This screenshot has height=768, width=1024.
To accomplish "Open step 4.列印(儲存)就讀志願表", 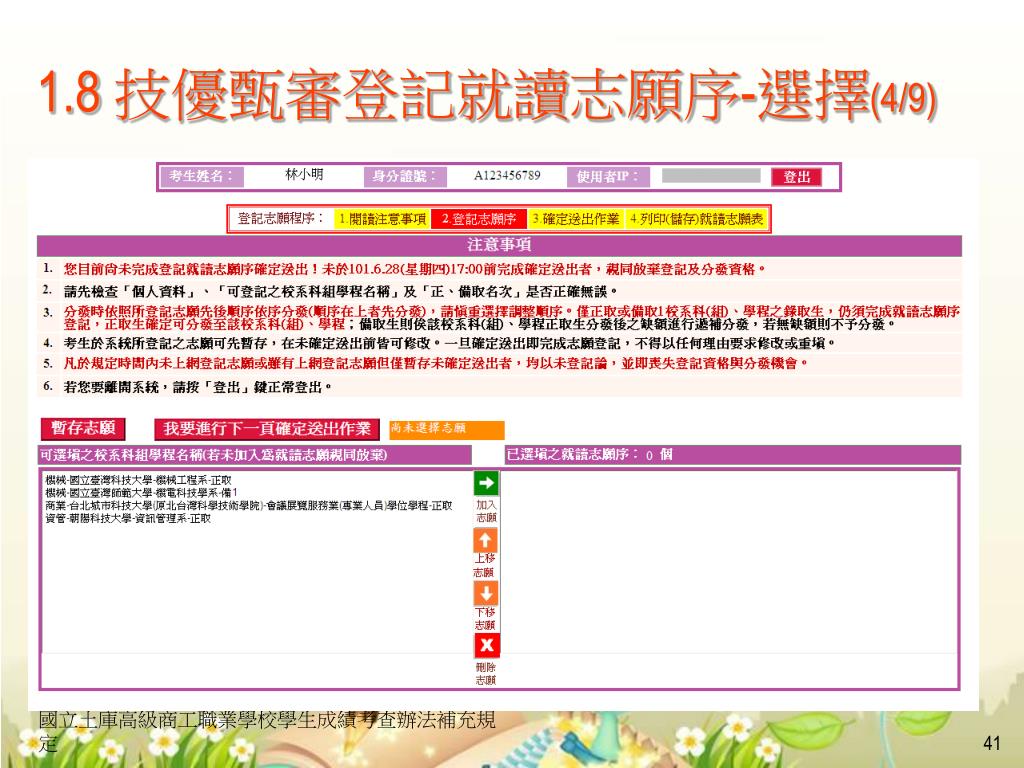I will tap(696, 219).
